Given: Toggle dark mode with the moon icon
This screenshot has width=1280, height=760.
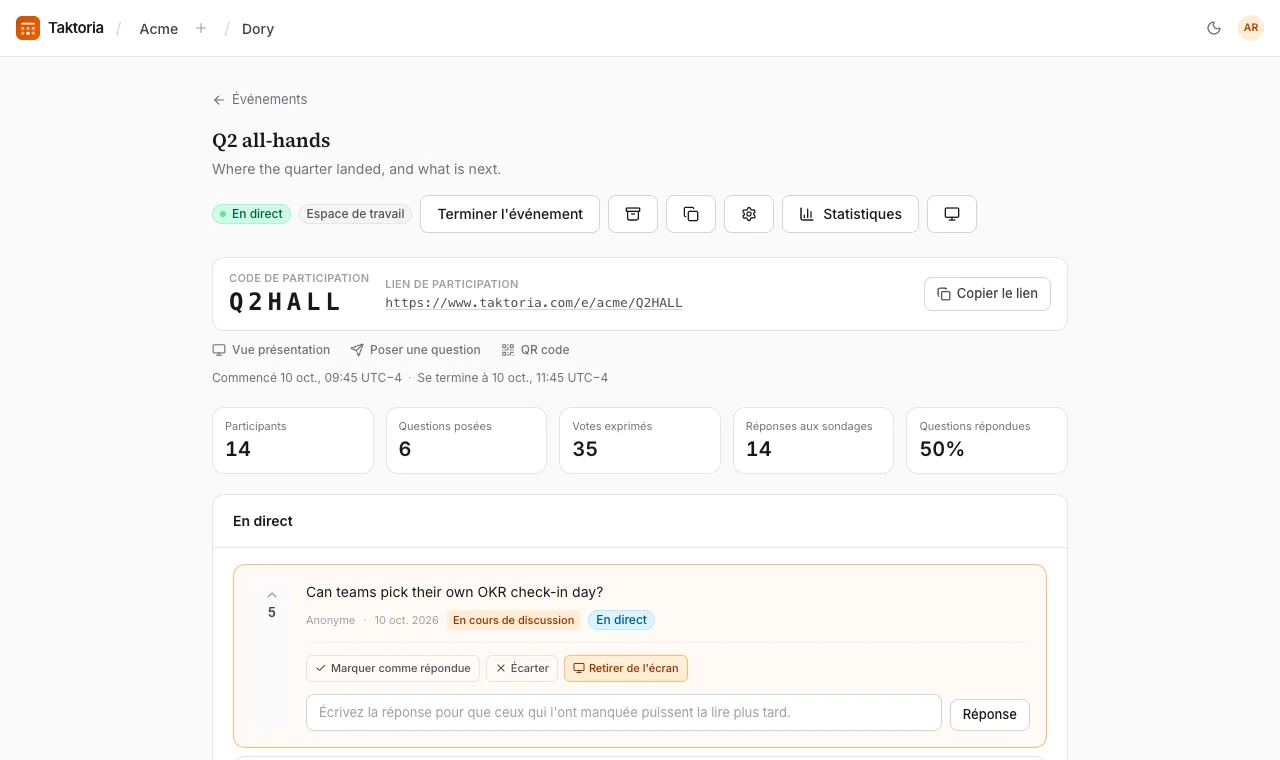Looking at the screenshot, I should (1214, 28).
